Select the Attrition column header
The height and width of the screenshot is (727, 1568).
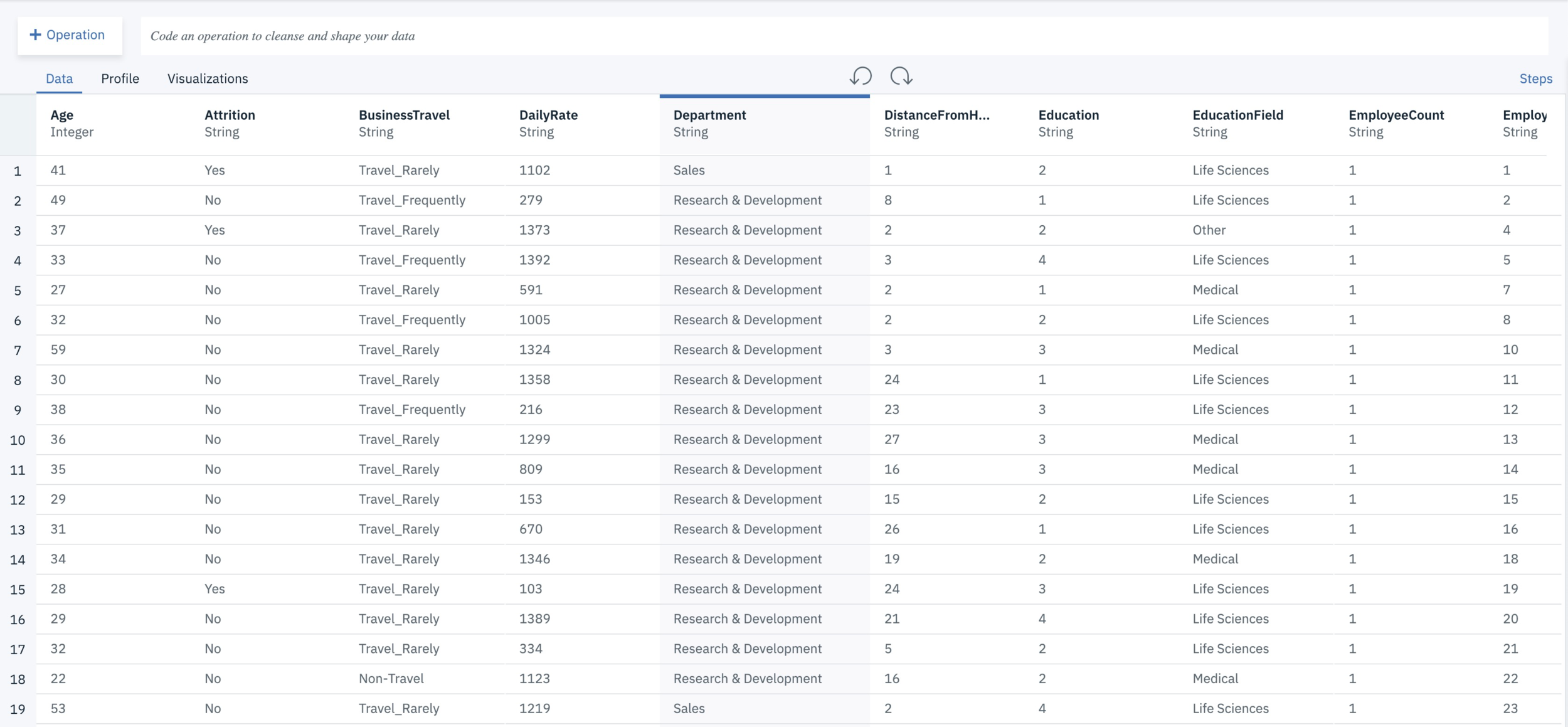coord(230,115)
